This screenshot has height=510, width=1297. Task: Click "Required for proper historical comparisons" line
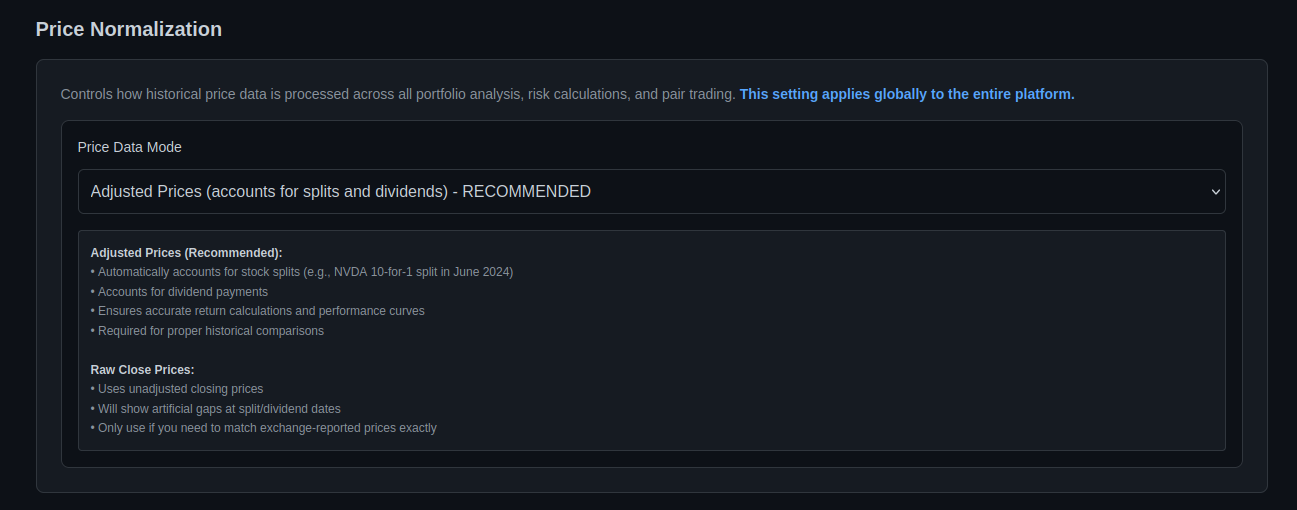210,331
